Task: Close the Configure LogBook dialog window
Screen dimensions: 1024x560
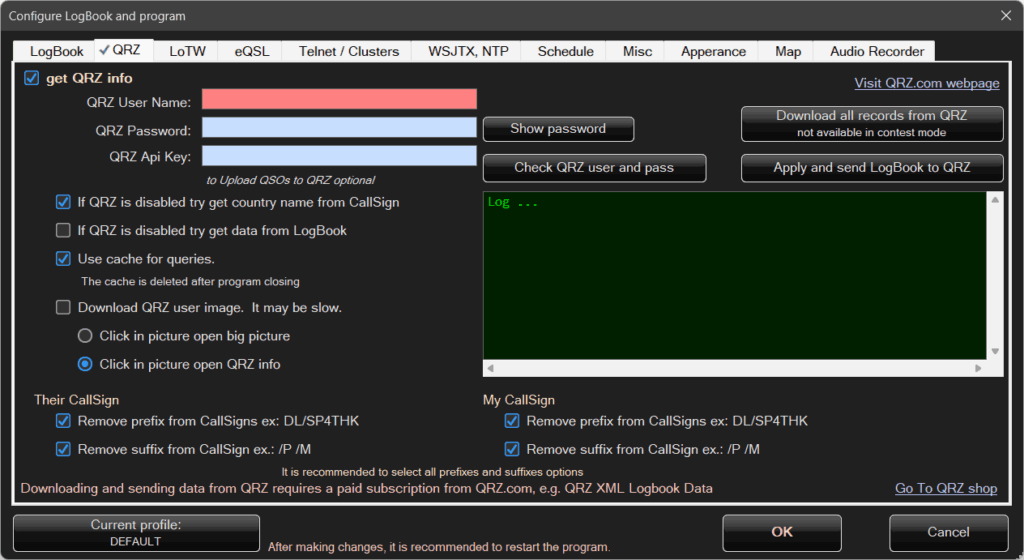Action: (x=1005, y=15)
